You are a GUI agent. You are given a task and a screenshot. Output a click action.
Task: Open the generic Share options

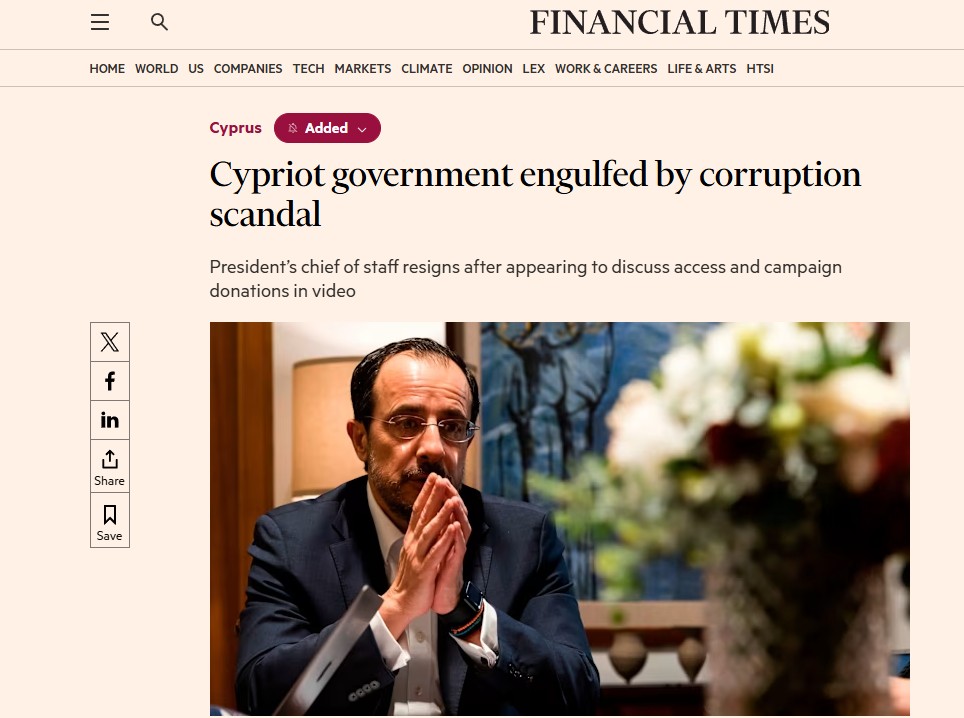109,466
